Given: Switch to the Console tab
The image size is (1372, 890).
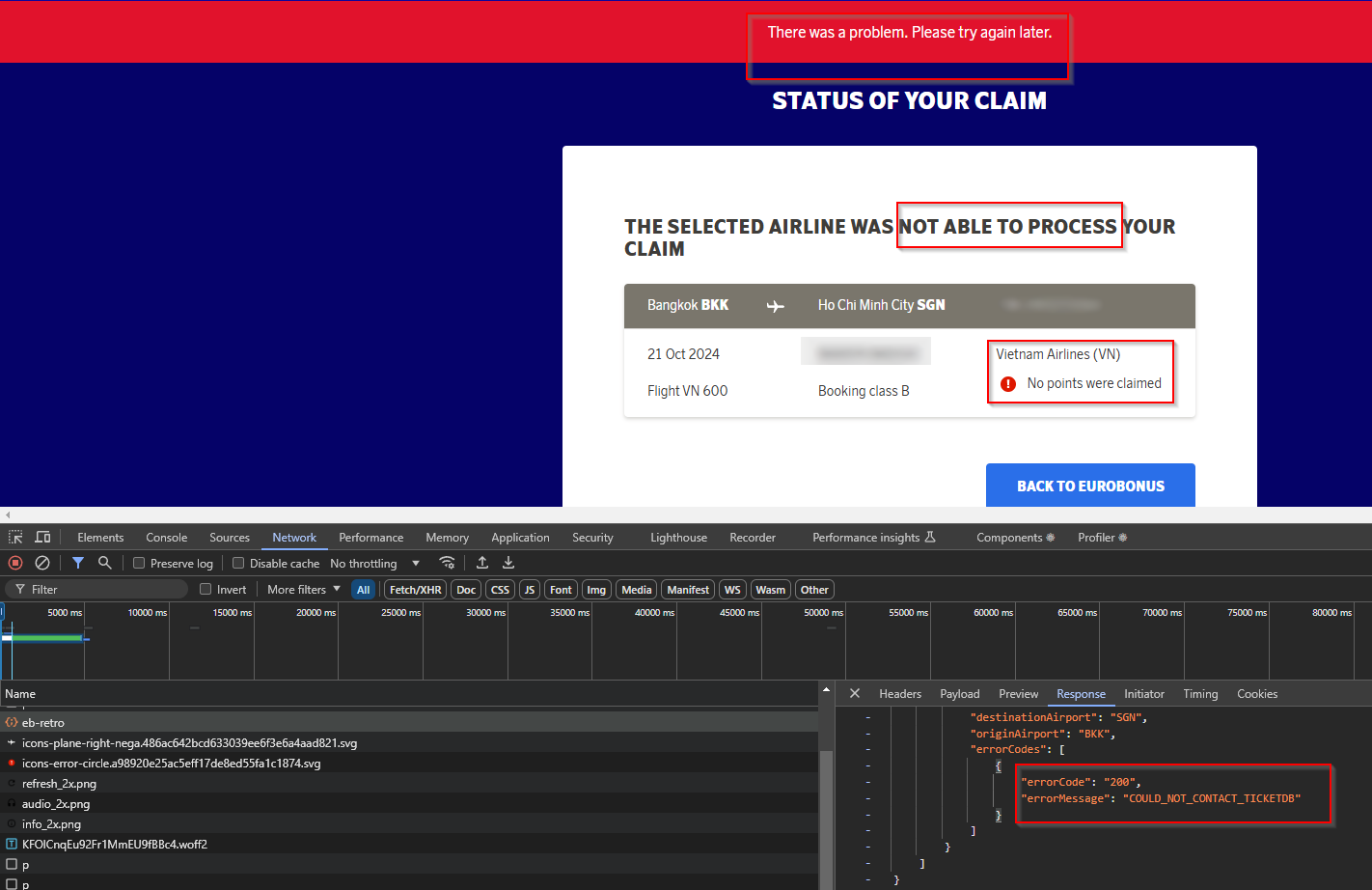Looking at the screenshot, I should click(166, 538).
